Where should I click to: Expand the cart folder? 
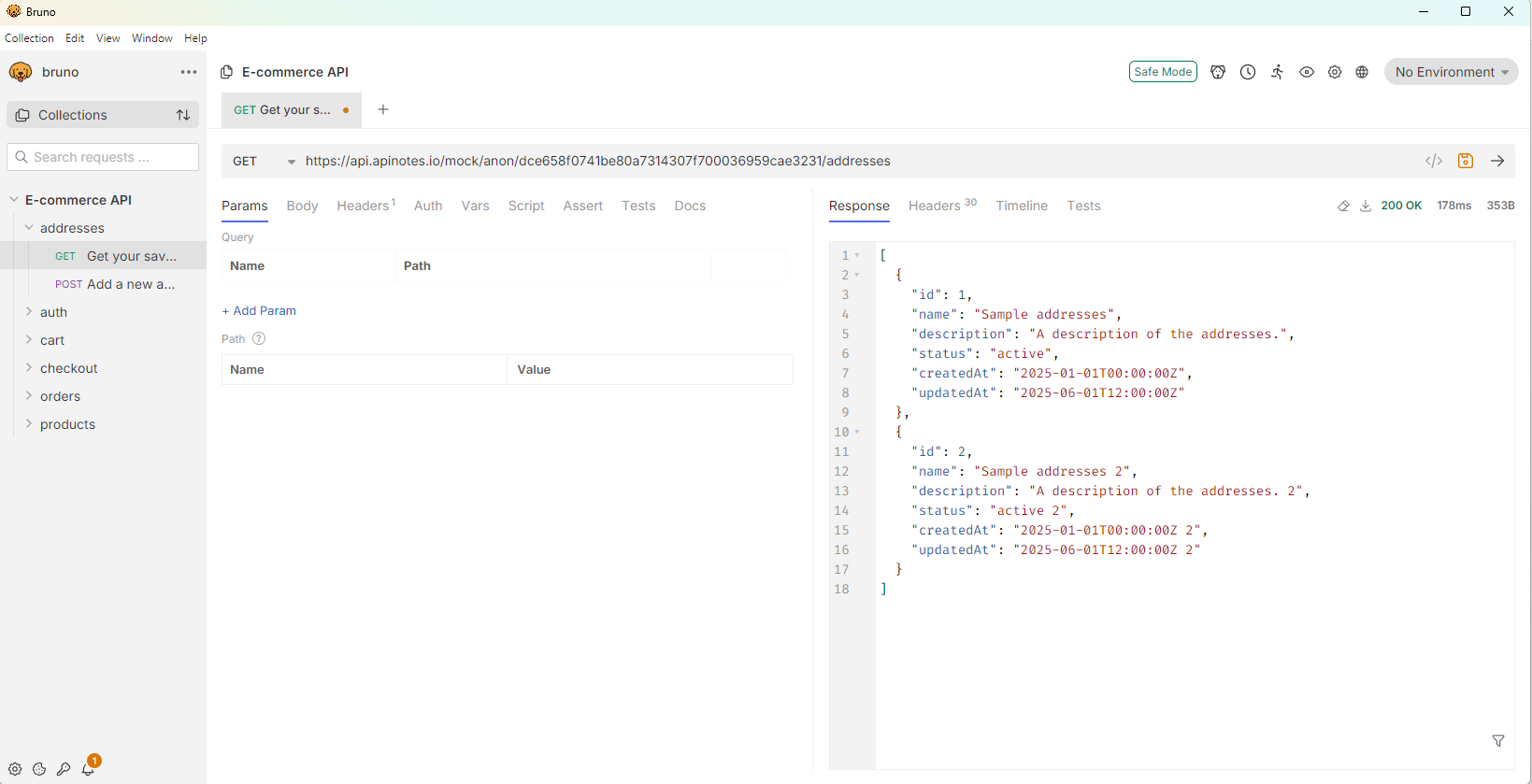point(29,340)
